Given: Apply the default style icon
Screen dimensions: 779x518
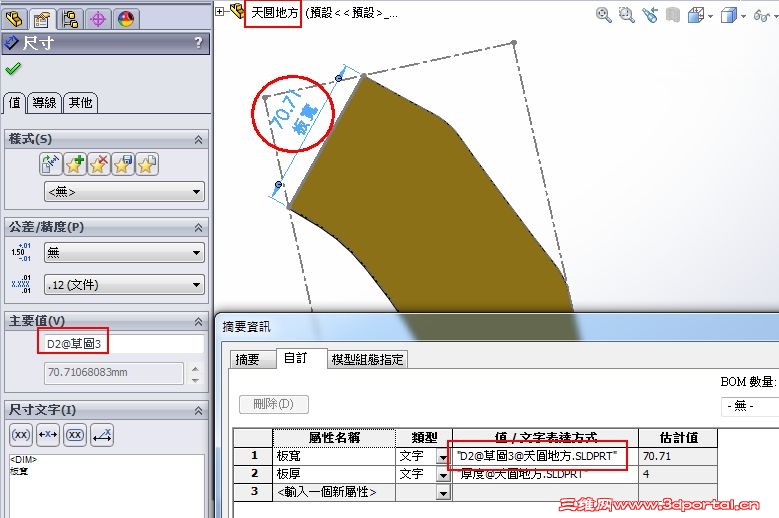Looking at the screenshot, I should click(51, 164).
